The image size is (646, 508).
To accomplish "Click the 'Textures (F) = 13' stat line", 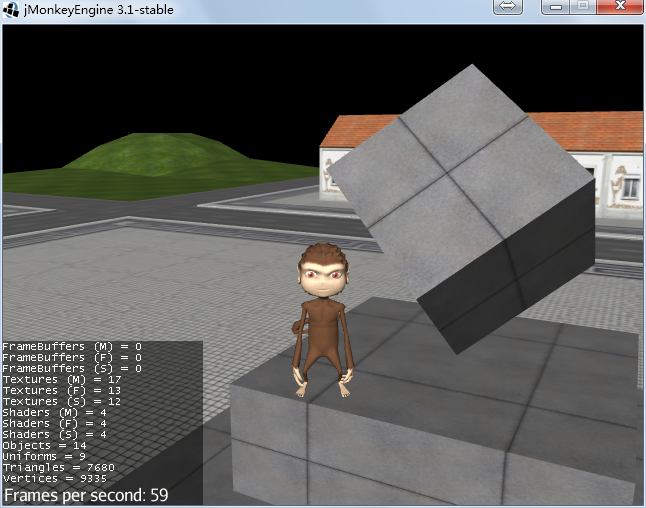I will [x=62, y=391].
